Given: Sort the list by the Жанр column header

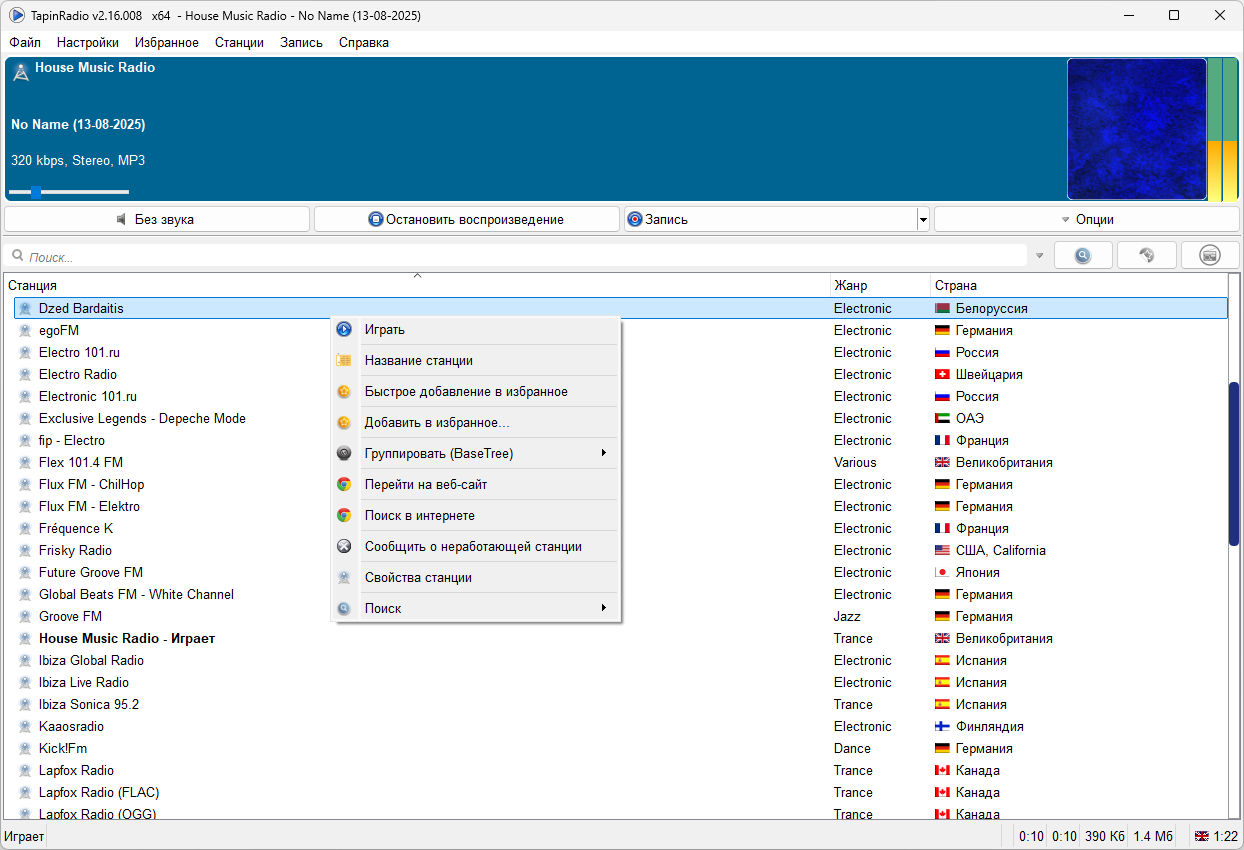Looking at the screenshot, I should 880,285.
